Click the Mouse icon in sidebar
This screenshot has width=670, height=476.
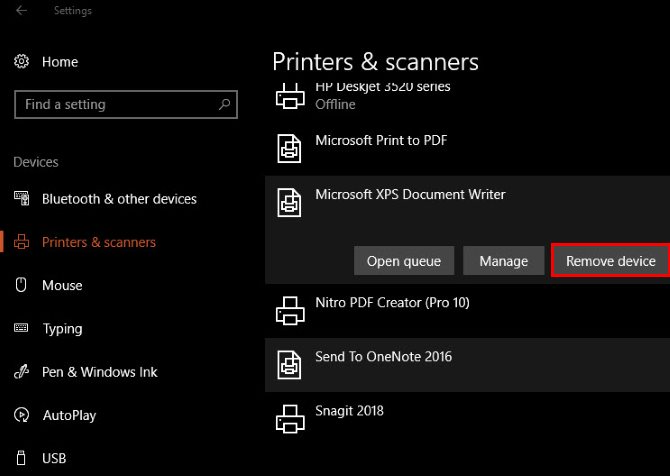[22, 286]
